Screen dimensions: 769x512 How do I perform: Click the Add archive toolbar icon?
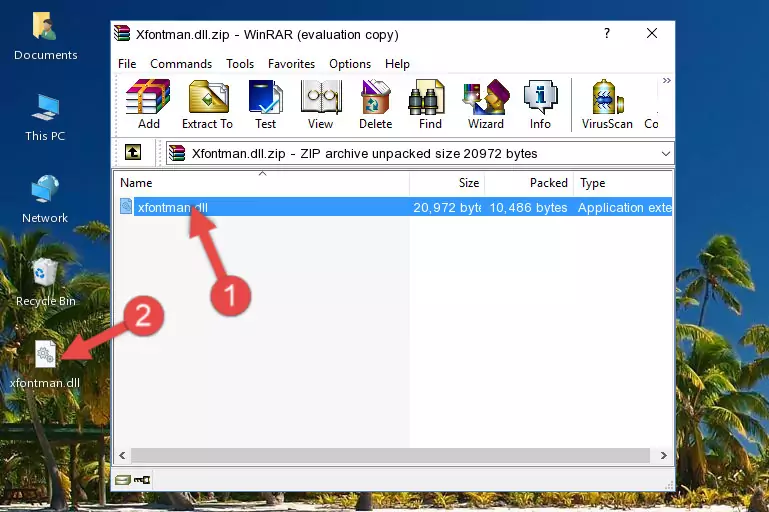coord(148,104)
